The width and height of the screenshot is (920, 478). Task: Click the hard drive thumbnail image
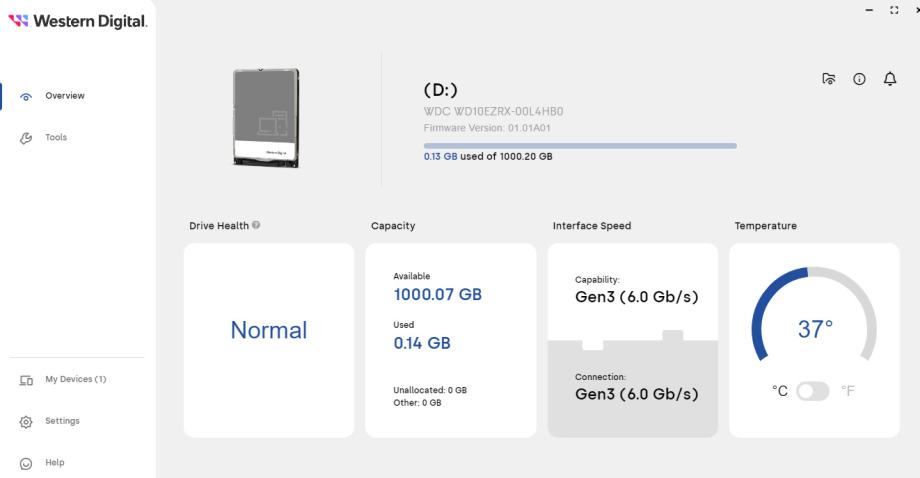[x=266, y=118]
